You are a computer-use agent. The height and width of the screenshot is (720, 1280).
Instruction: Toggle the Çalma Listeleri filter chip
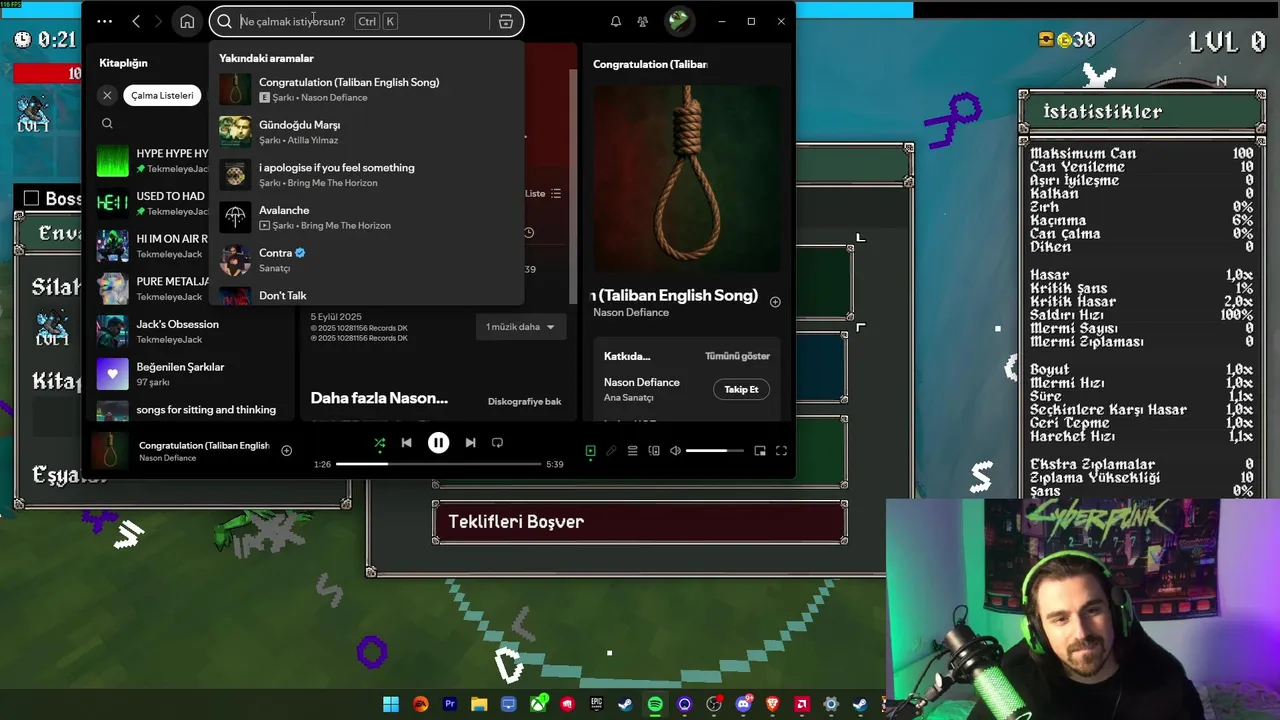162,95
